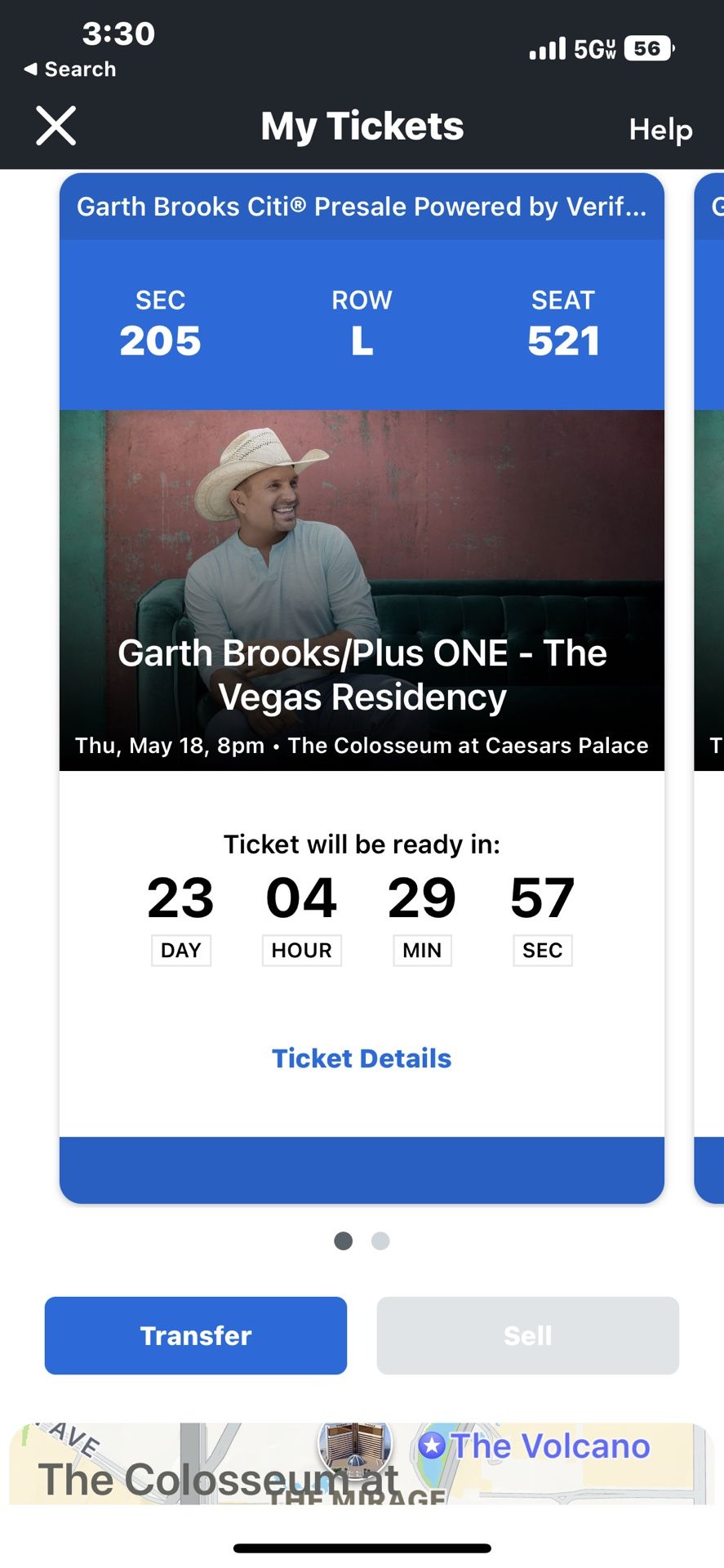Tap the cellular signal bars icon
This screenshot has height=1568, width=724.
[x=547, y=49]
